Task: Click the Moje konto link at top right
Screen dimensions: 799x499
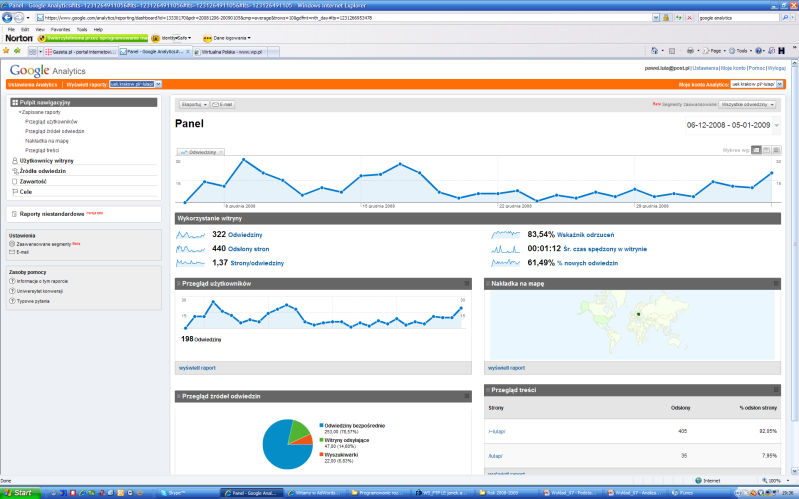Action: pos(733,68)
